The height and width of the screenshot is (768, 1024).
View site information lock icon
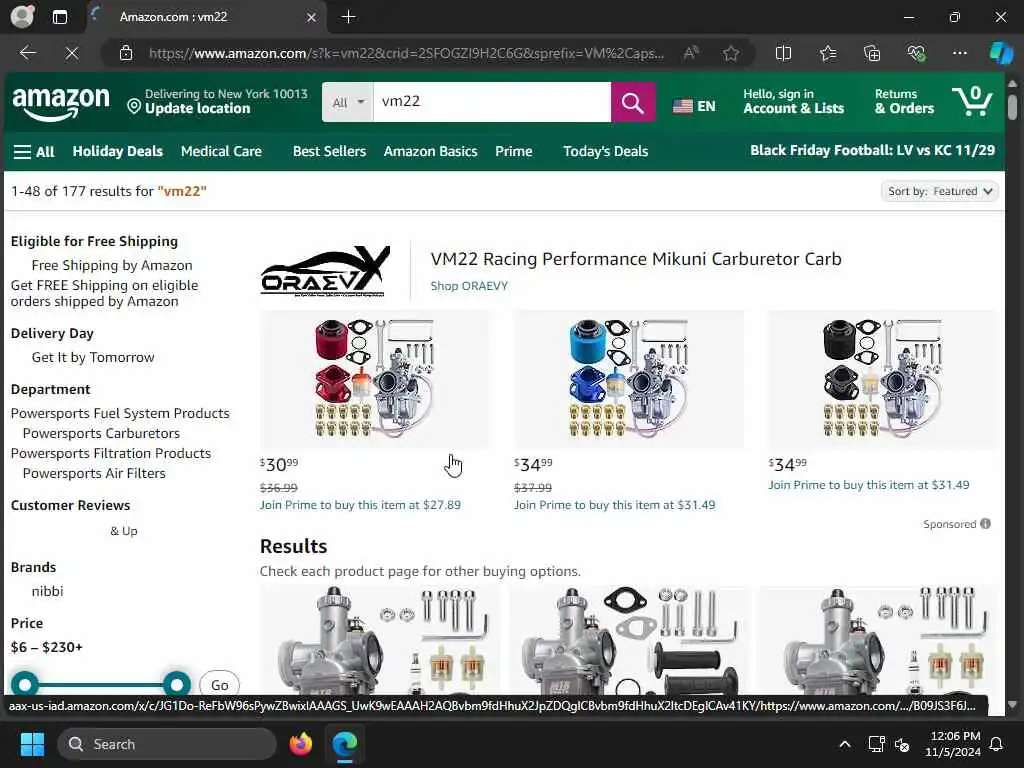126,54
